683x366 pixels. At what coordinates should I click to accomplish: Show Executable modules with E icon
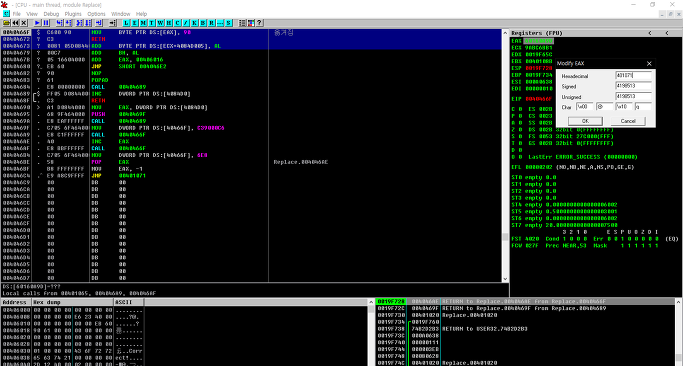pyautogui.click(x=135, y=23)
